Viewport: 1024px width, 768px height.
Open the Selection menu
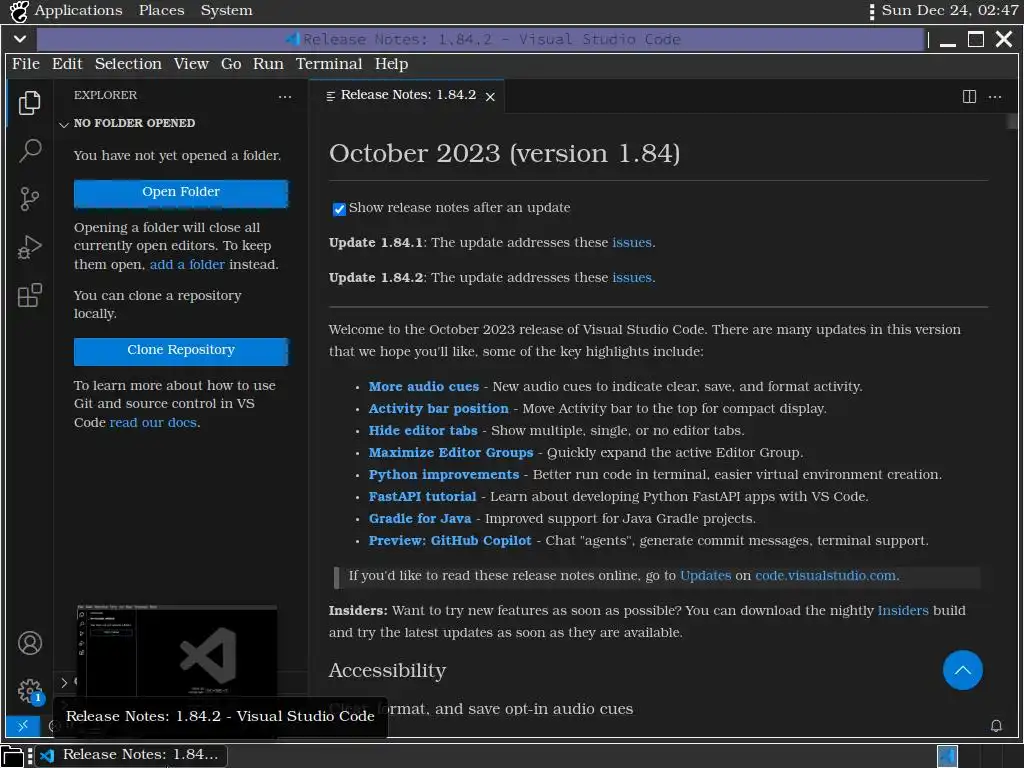[128, 64]
